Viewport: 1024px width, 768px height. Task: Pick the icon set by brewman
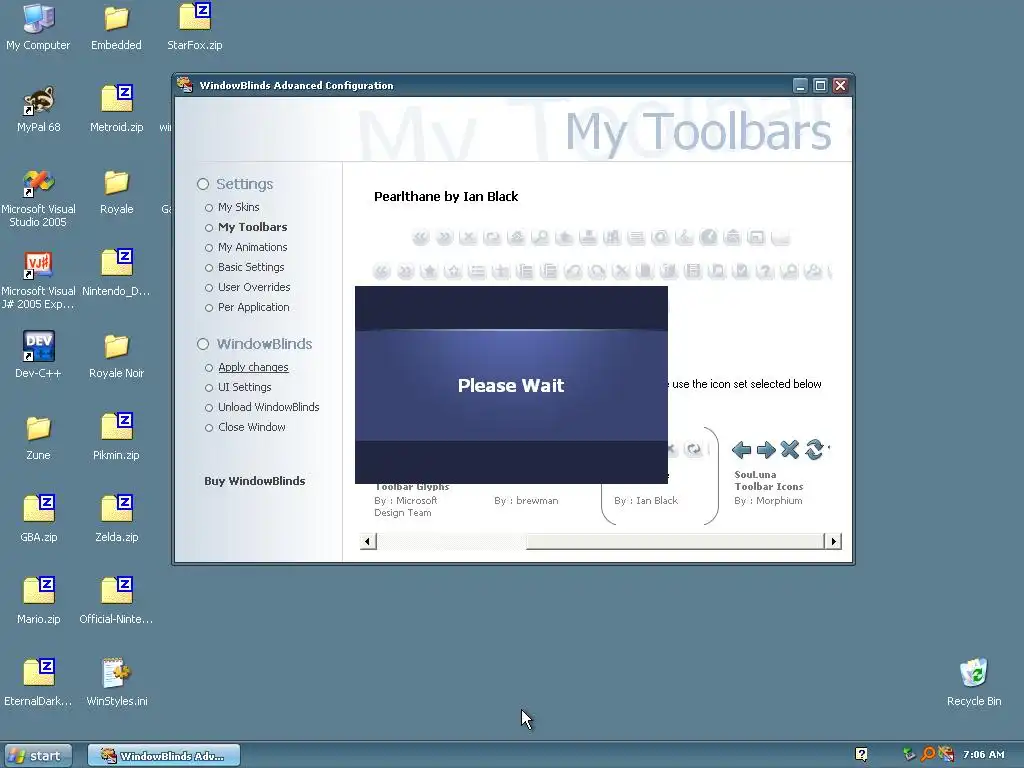point(526,500)
